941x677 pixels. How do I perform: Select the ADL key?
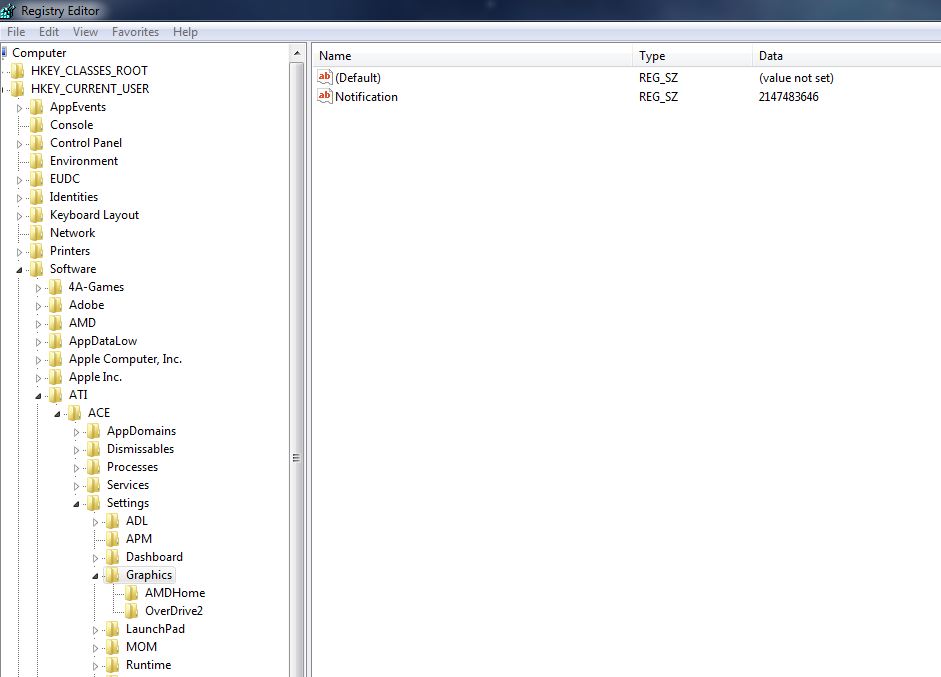[136, 521]
